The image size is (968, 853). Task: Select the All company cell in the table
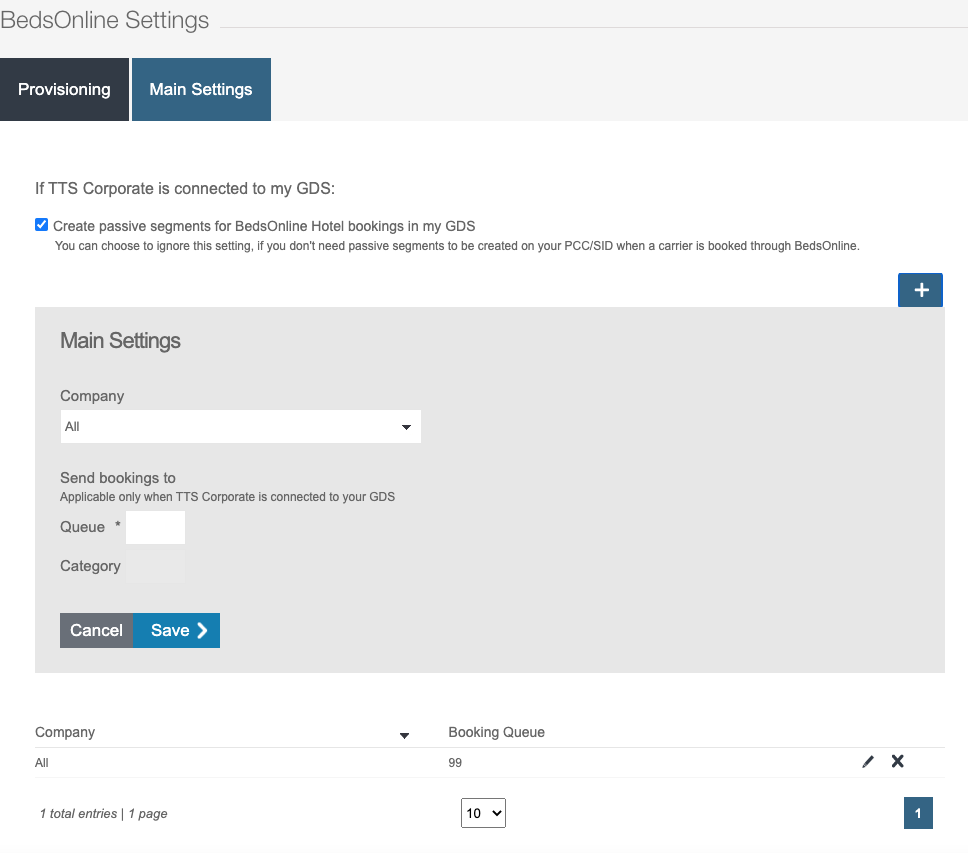[x=42, y=762]
